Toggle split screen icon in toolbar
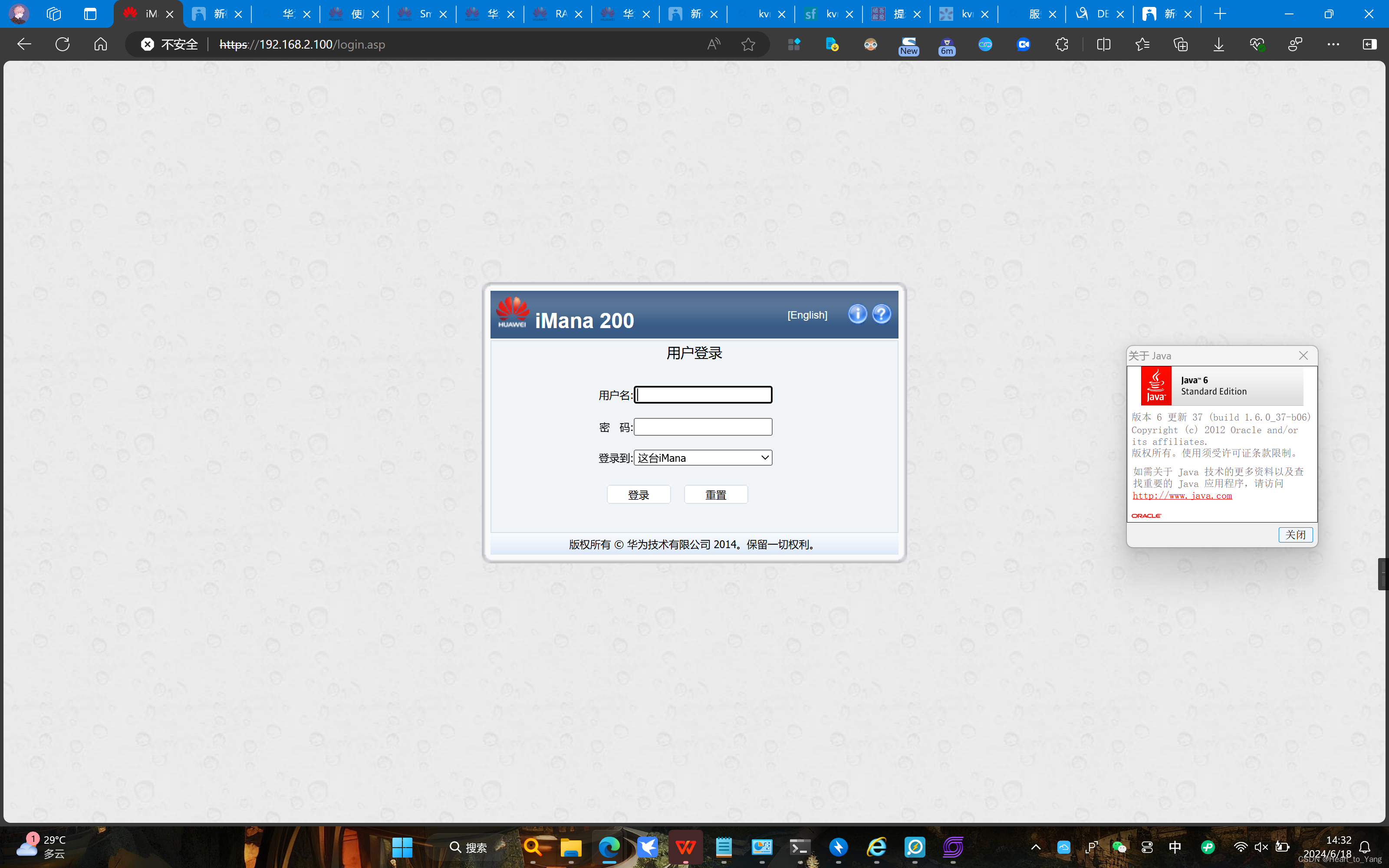This screenshot has width=1389, height=868. click(1103, 44)
